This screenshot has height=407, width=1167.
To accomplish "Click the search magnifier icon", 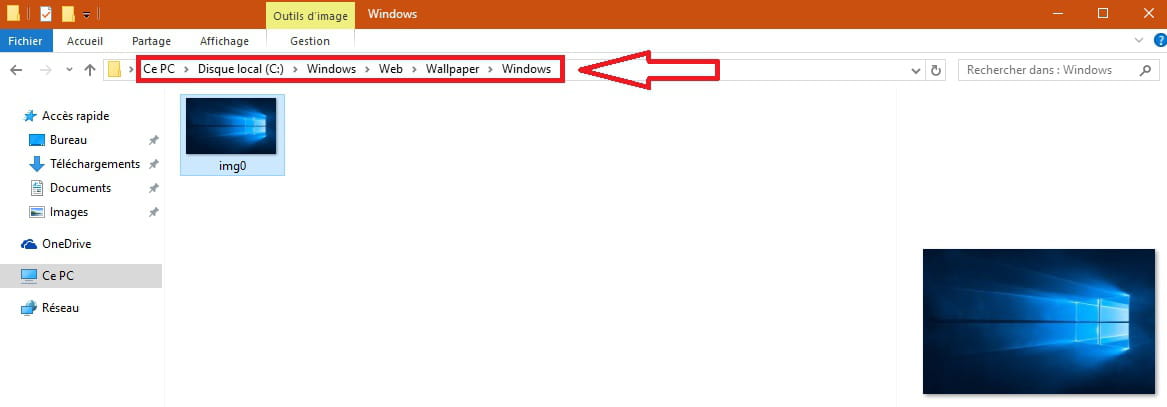I will point(1145,71).
